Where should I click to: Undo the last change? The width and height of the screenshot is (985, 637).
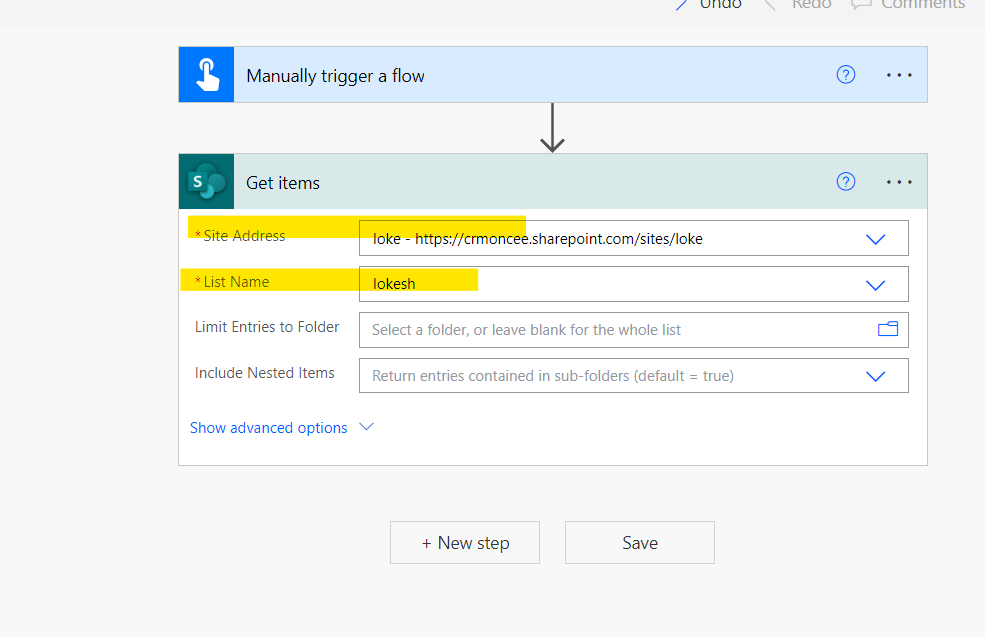[709, 4]
